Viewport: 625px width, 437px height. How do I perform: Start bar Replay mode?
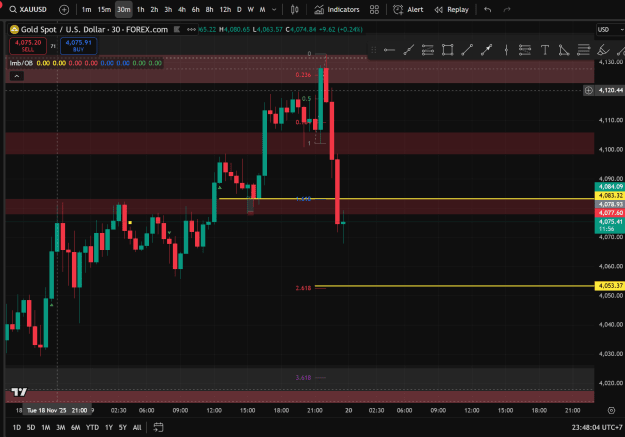click(x=452, y=10)
